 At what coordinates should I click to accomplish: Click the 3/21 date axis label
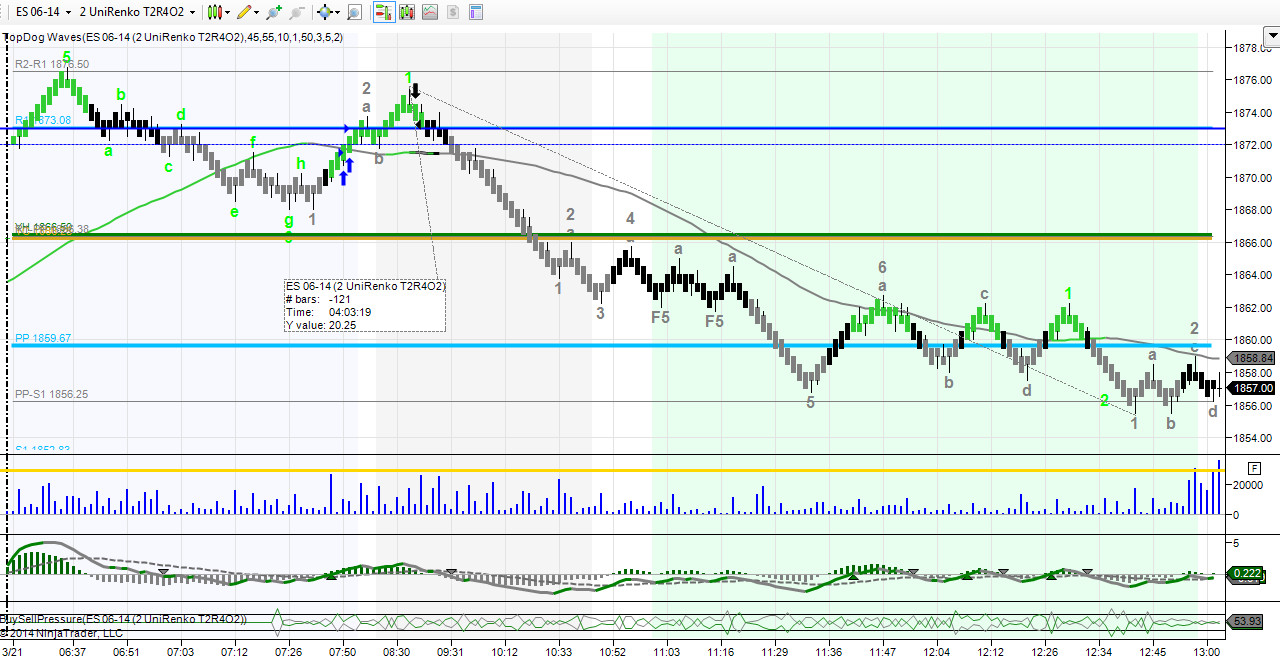coord(13,653)
